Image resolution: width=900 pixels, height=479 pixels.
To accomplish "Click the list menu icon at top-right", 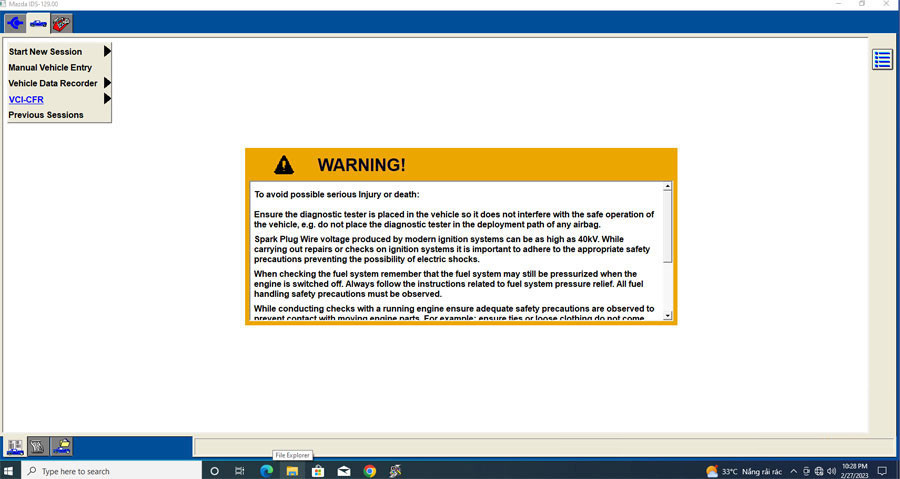I will [882, 60].
